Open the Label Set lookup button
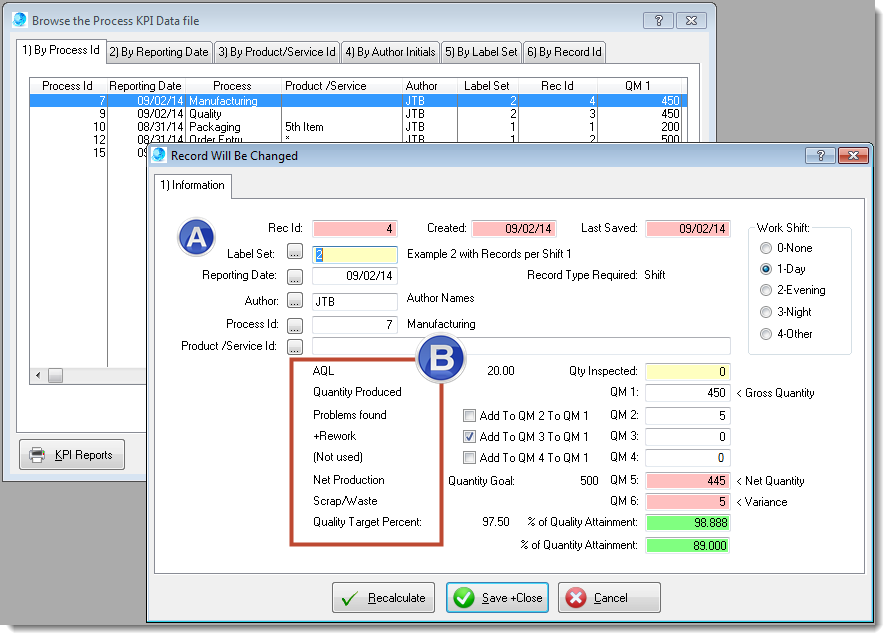Image resolution: width=890 pixels, height=640 pixels. point(295,254)
